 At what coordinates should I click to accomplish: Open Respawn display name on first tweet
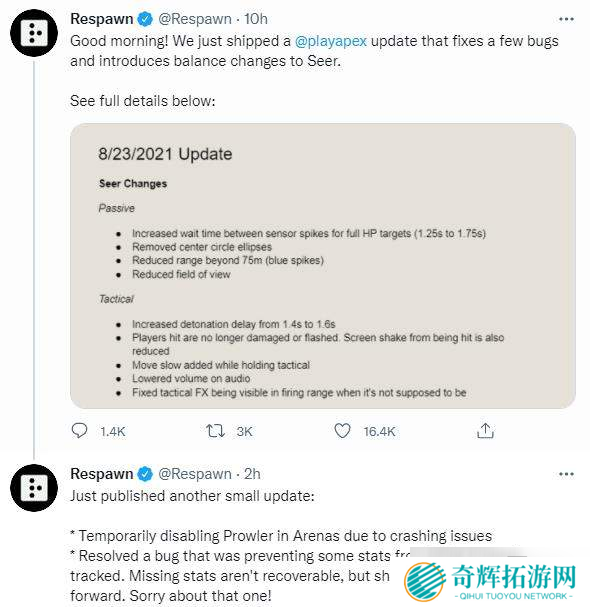point(102,19)
